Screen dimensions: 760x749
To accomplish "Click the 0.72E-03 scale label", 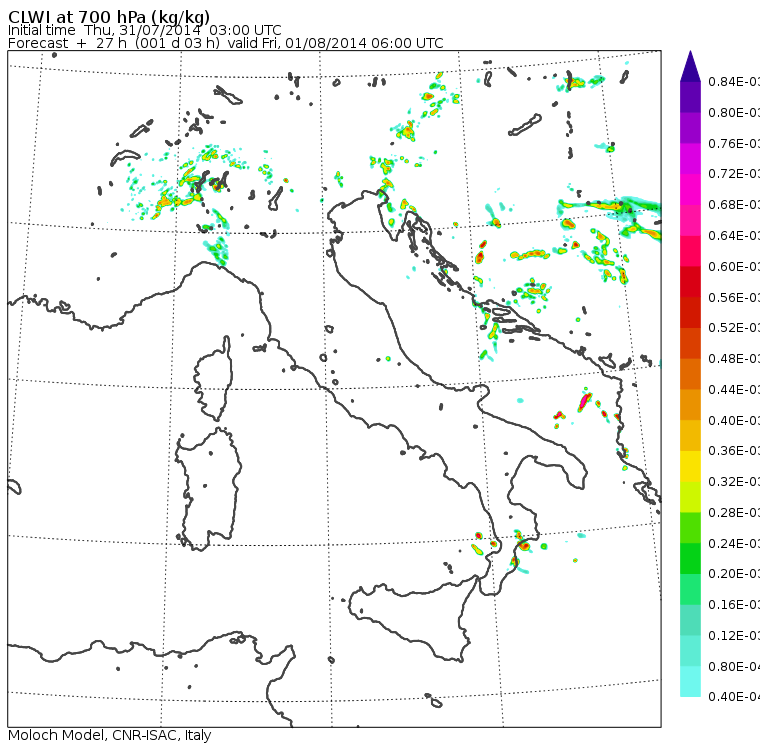I will tap(734, 174).
